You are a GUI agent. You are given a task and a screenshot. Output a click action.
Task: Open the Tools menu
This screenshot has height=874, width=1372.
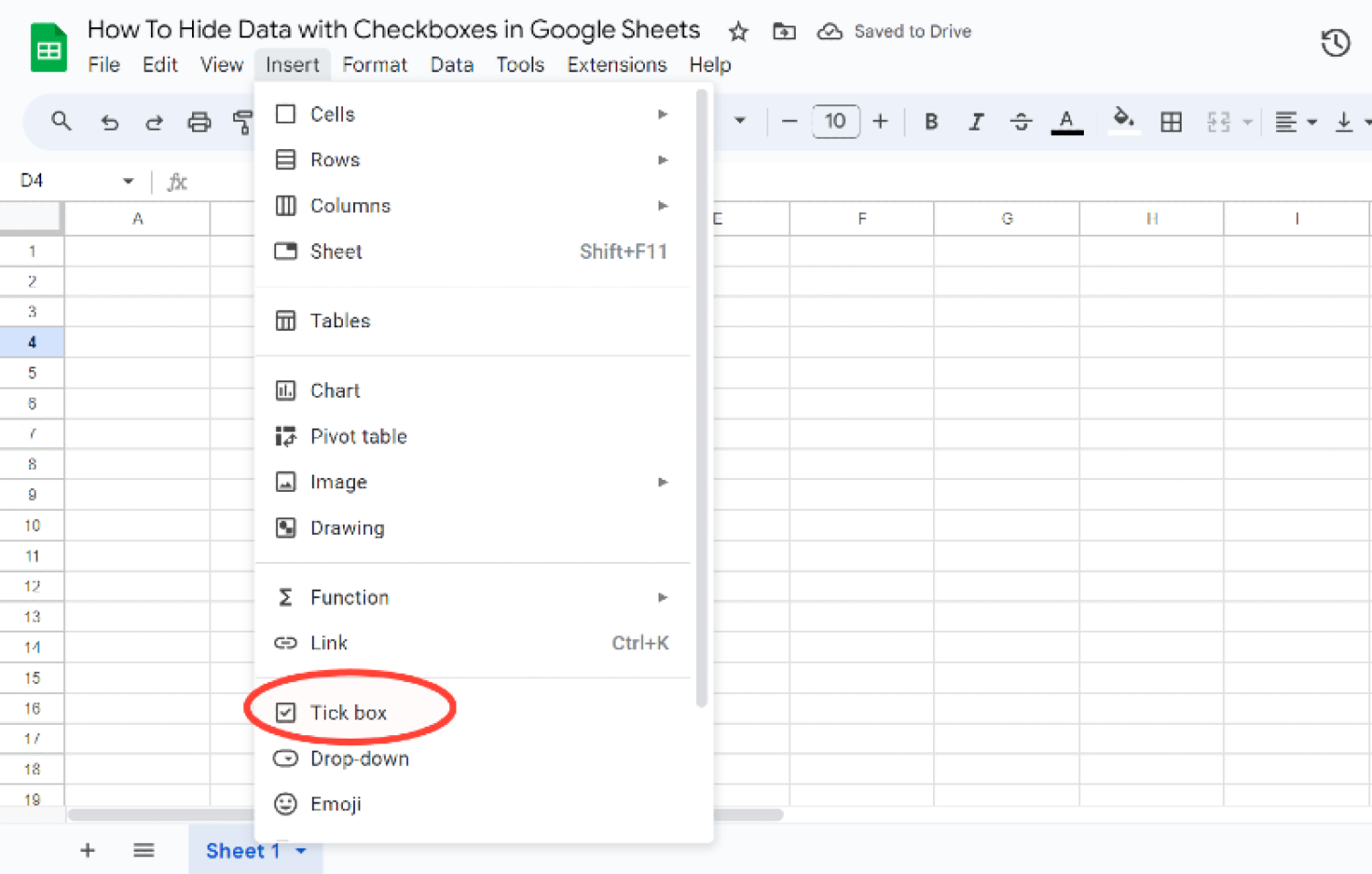(x=520, y=65)
